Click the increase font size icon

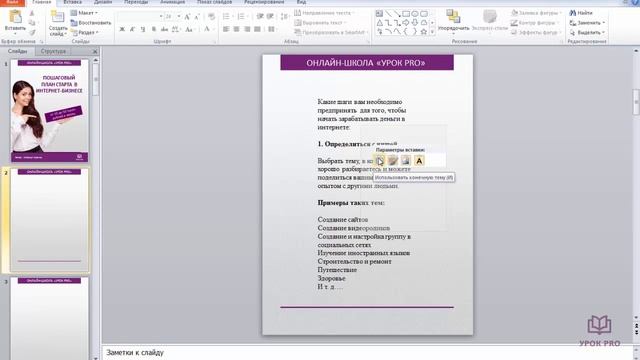pos(187,17)
